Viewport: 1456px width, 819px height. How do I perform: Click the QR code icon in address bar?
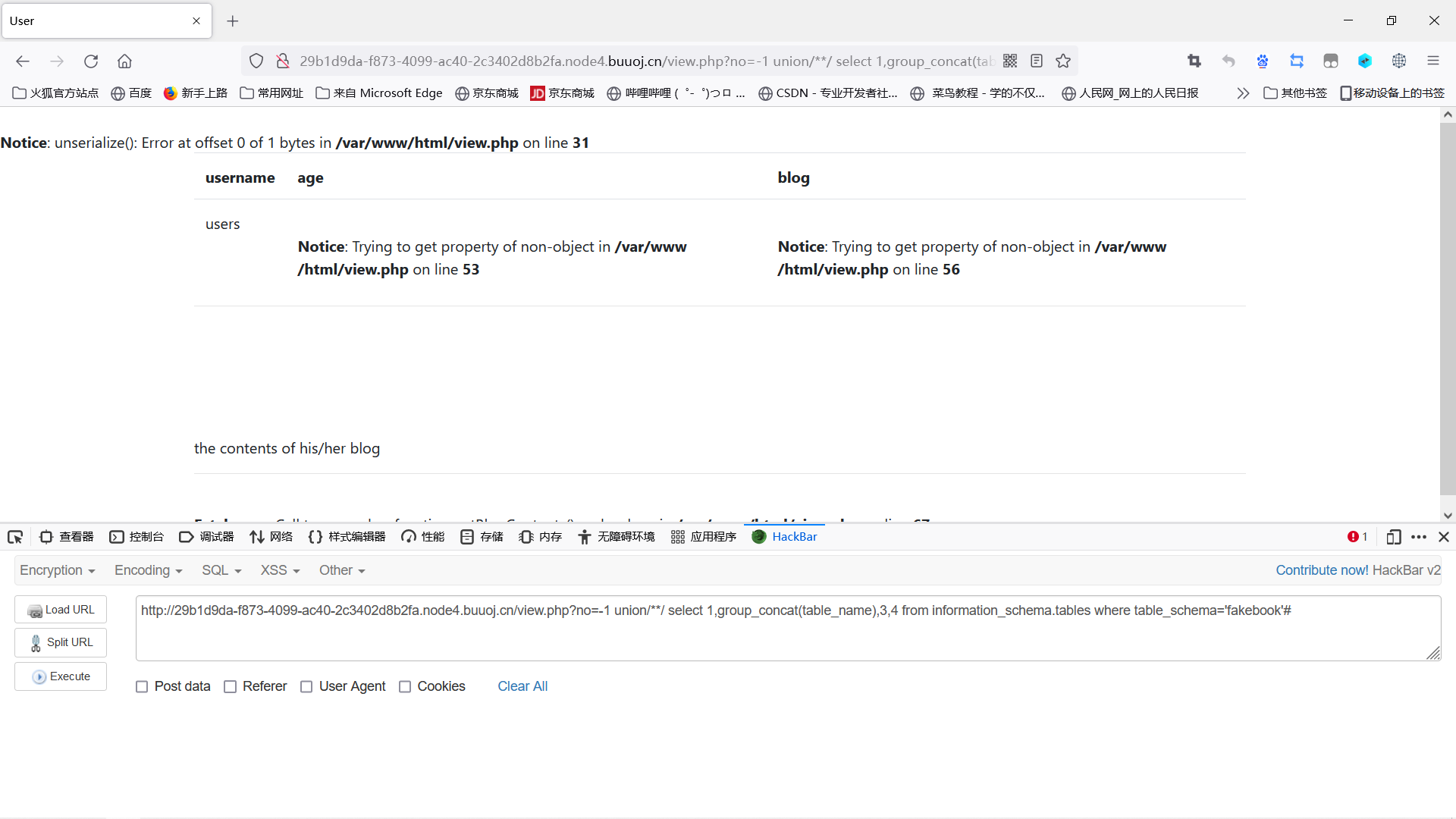pos(1010,61)
